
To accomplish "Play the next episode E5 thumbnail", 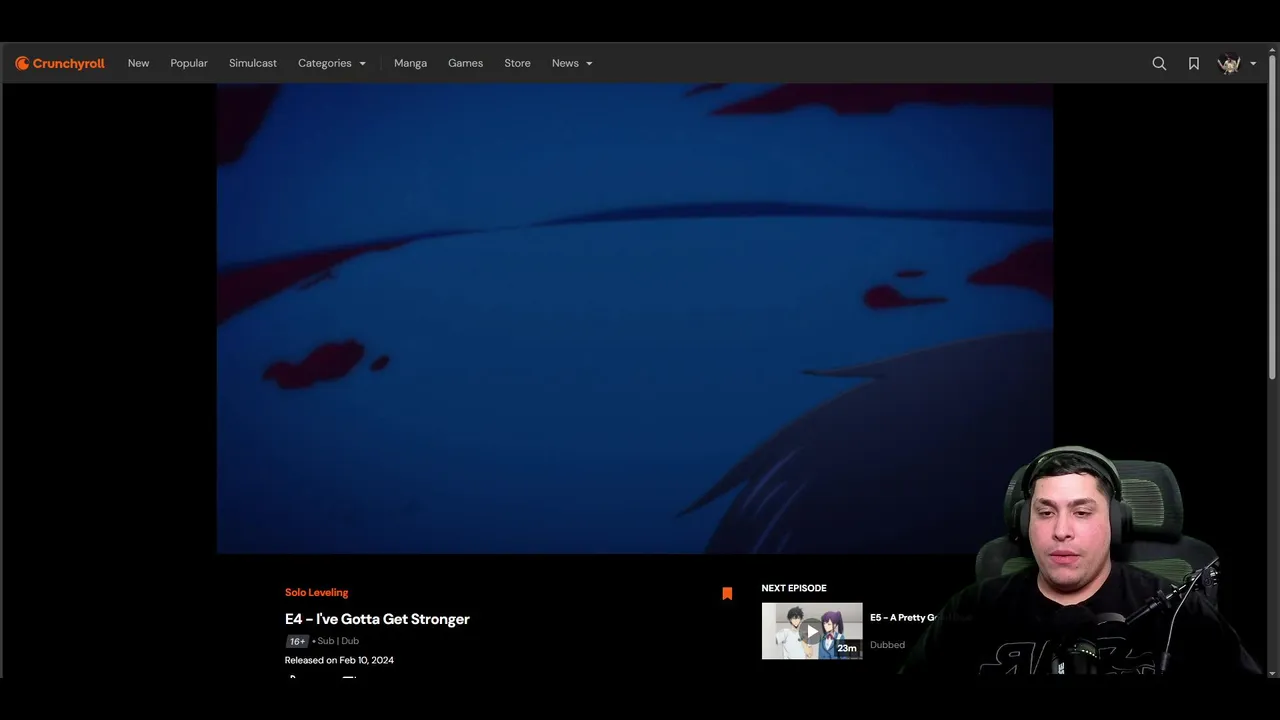I will point(812,631).
